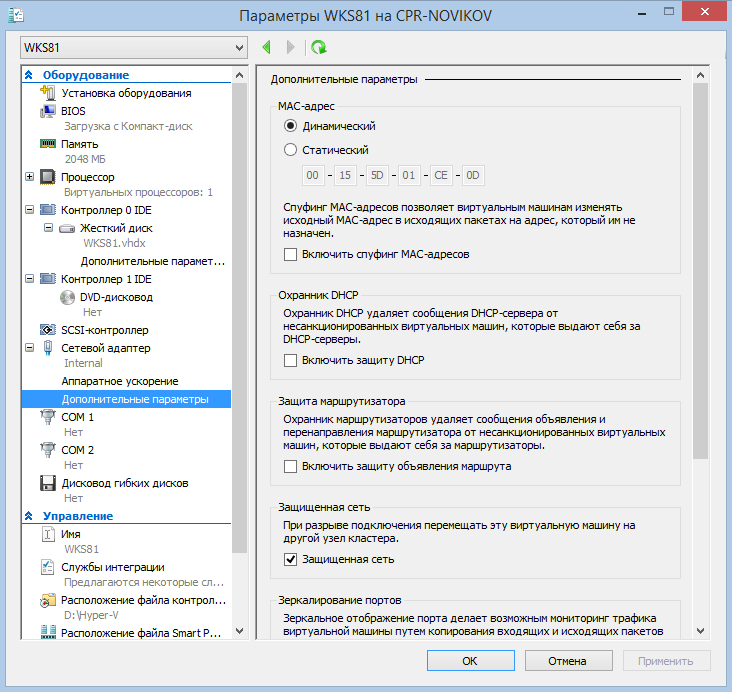Screen dimensions: 732x692
Task: Uncheck the Защищенная сеть checkbox
Action: tap(291, 559)
